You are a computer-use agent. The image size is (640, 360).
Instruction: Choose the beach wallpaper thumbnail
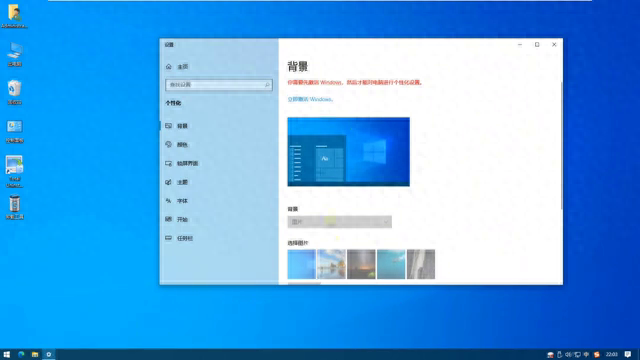pos(331,264)
